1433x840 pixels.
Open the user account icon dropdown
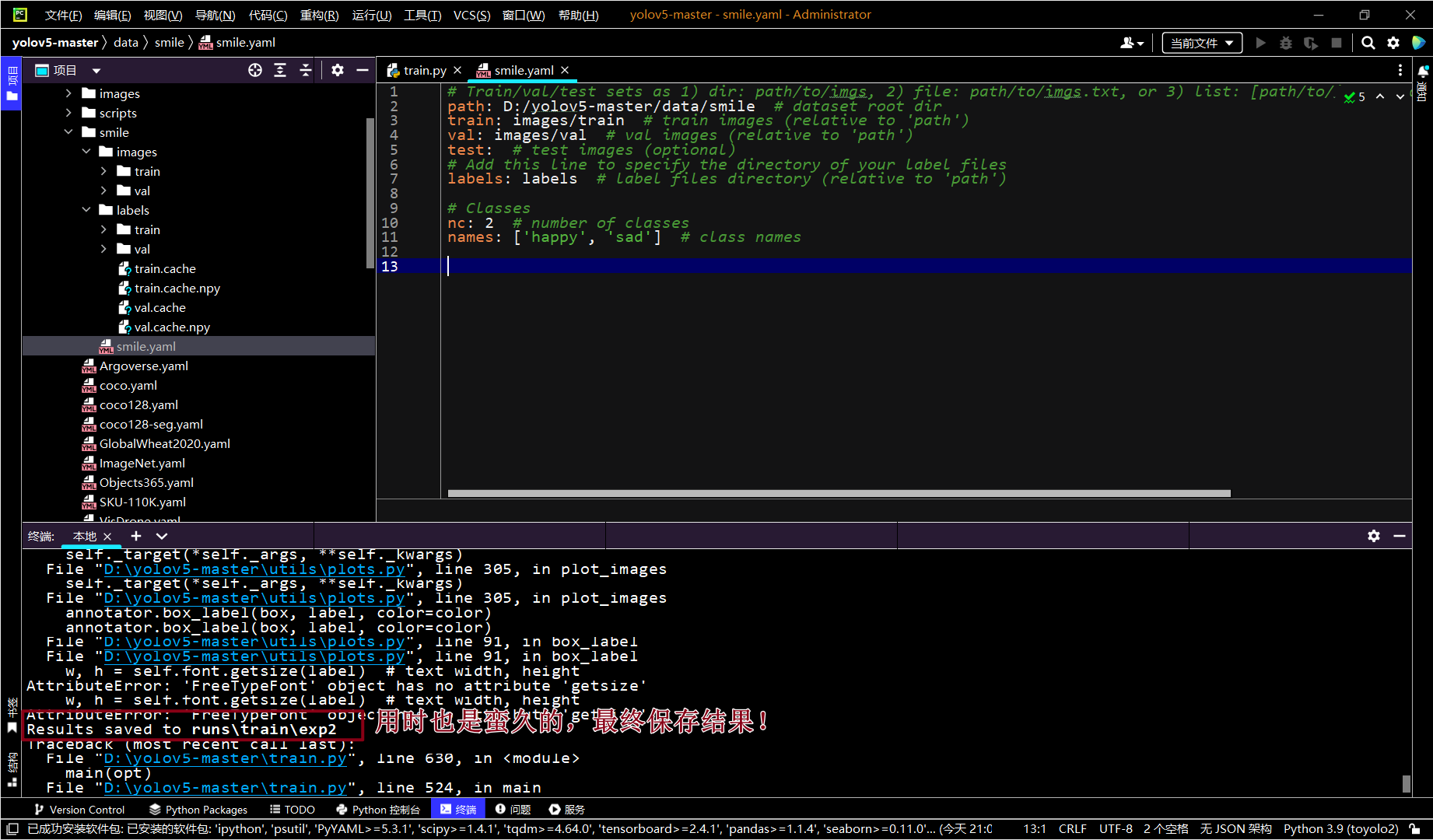click(x=1132, y=43)
